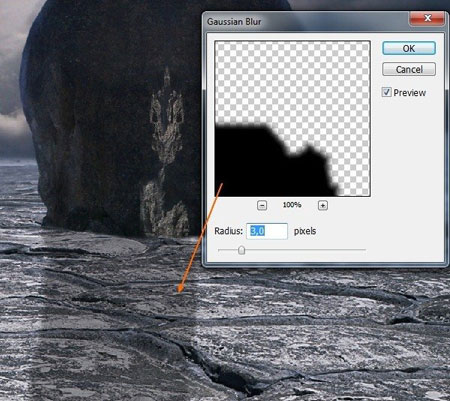Toggle the Preview checkbox
The width and height of the screenshot is (450, 401).
(386, 92)
